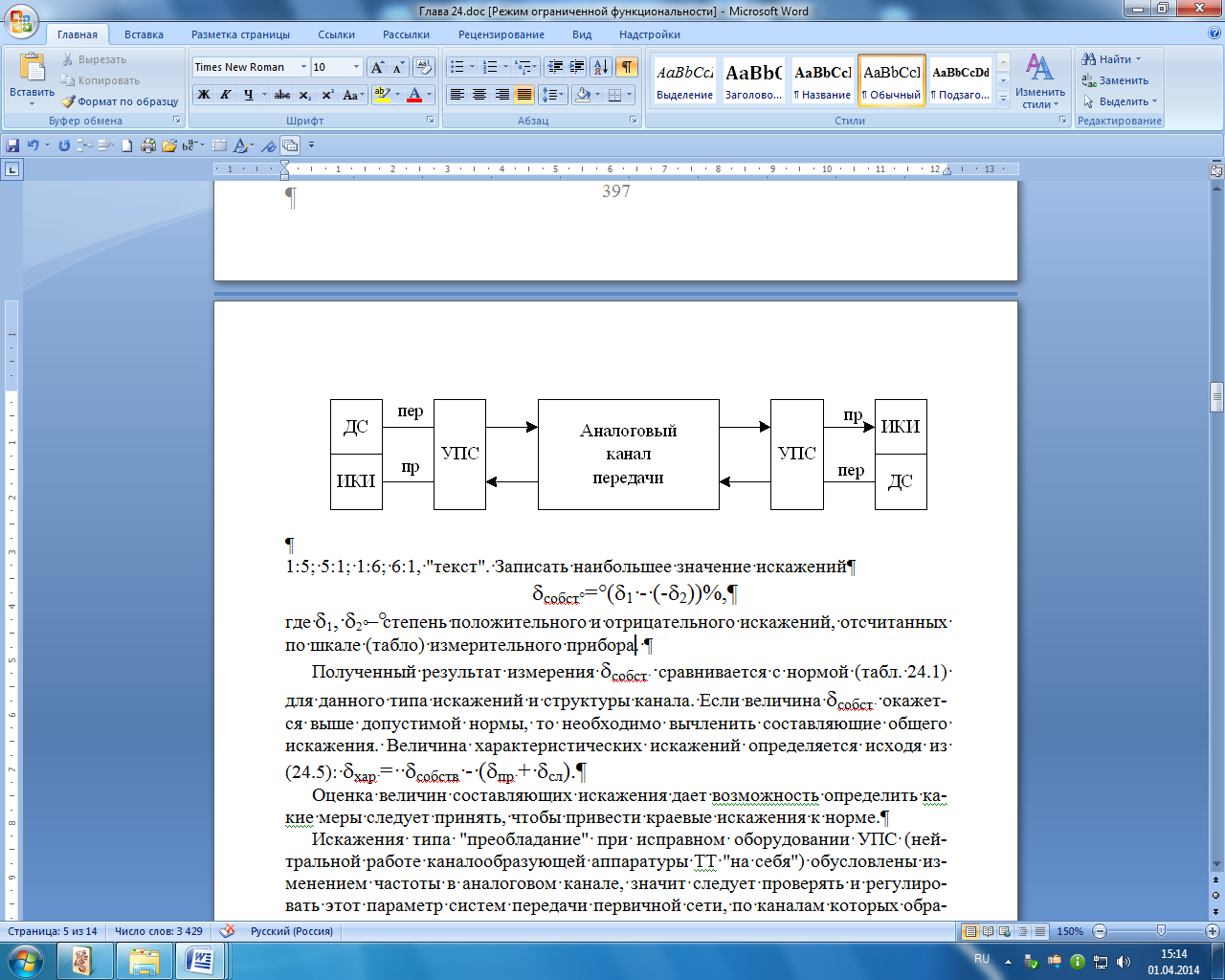The image size is (1225, 980).
Task: Zoom out with the minus button
Action: click(x=1100, y=931)
